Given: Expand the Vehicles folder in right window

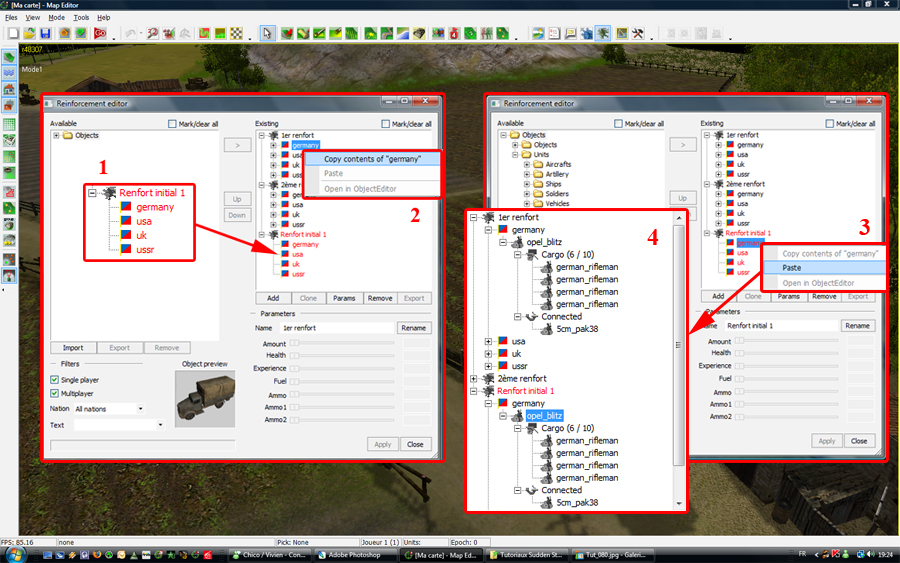Looking at the screenshot, I should click(x=526, y=203).
